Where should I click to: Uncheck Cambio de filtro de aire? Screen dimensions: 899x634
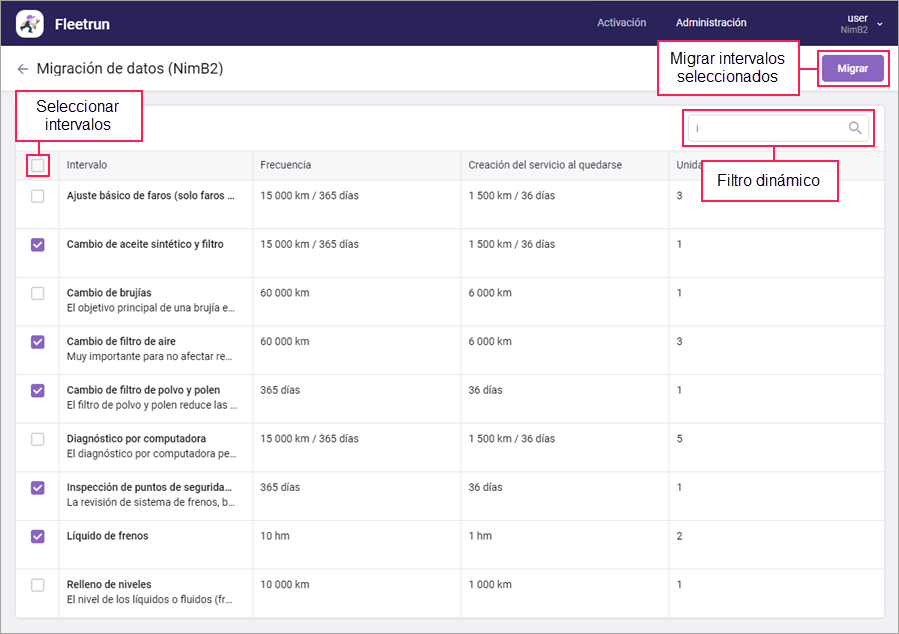pos(38,342)
